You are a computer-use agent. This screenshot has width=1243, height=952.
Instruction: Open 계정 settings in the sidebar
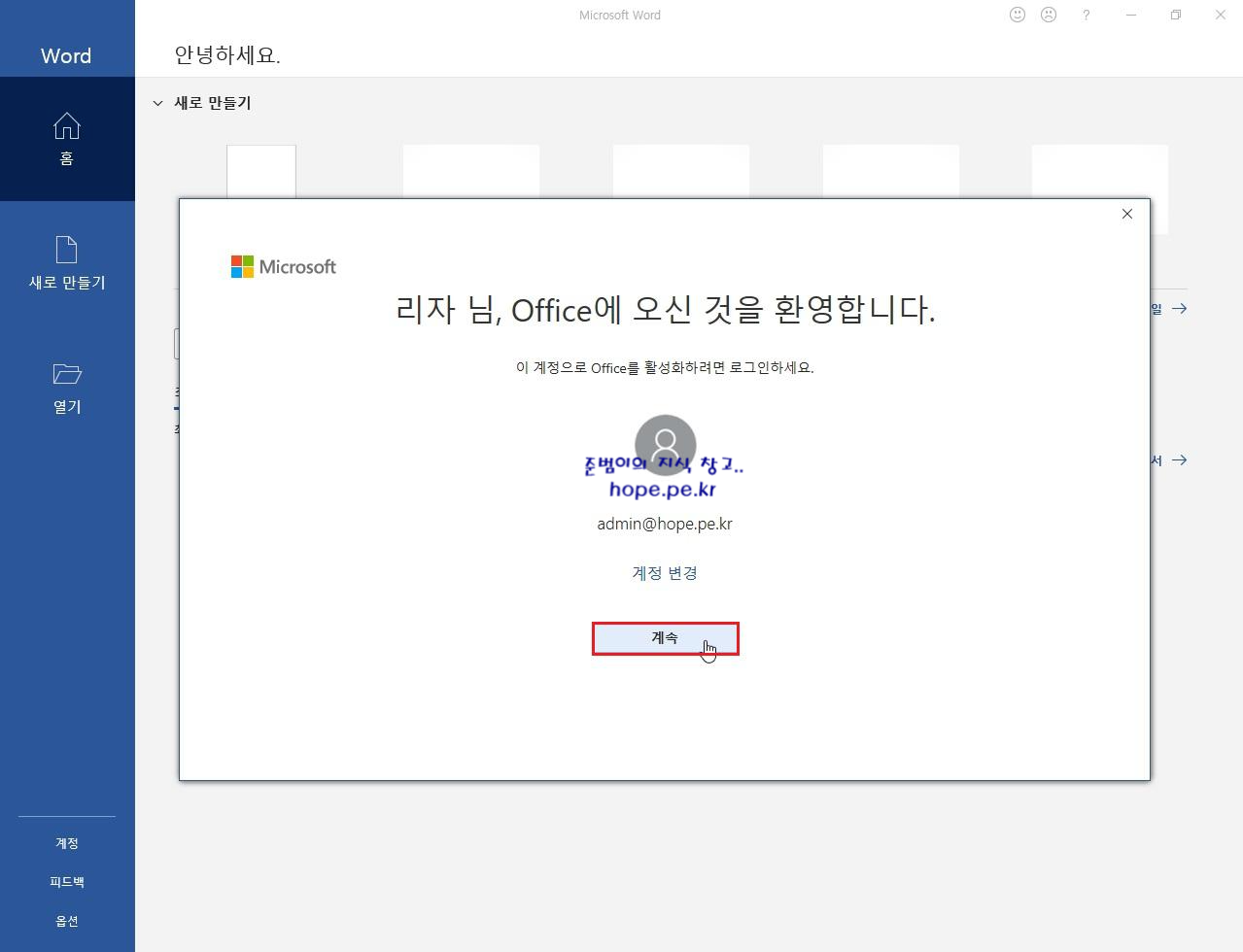pos(67,843)
